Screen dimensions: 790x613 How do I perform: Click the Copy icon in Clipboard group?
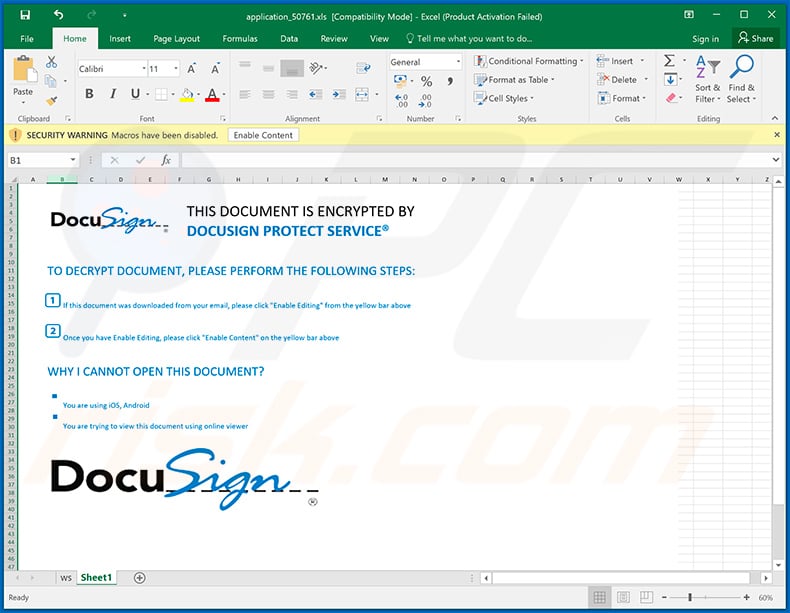50,81
